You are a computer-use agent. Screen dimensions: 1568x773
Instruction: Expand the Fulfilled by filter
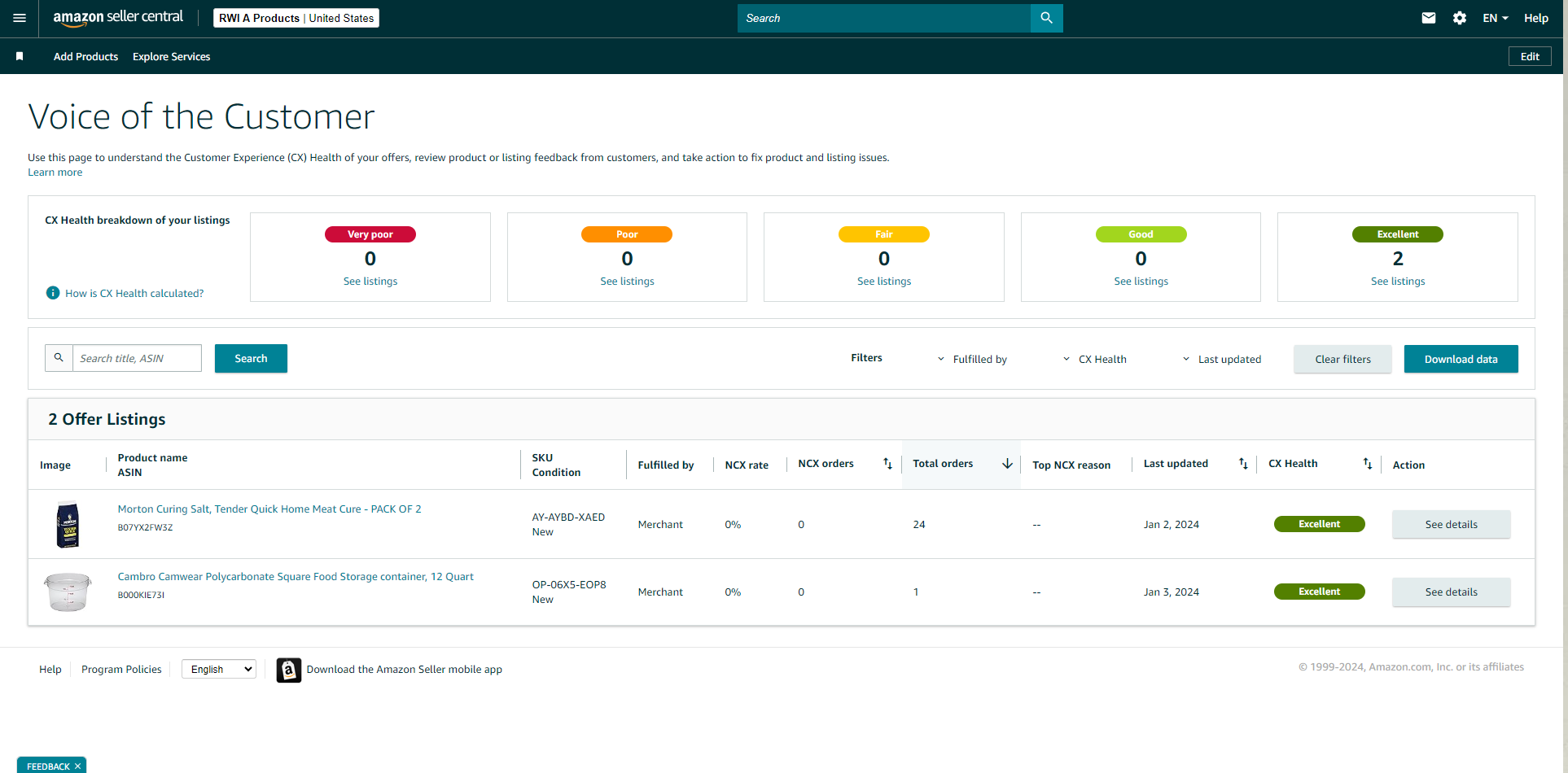coord(972,359)
